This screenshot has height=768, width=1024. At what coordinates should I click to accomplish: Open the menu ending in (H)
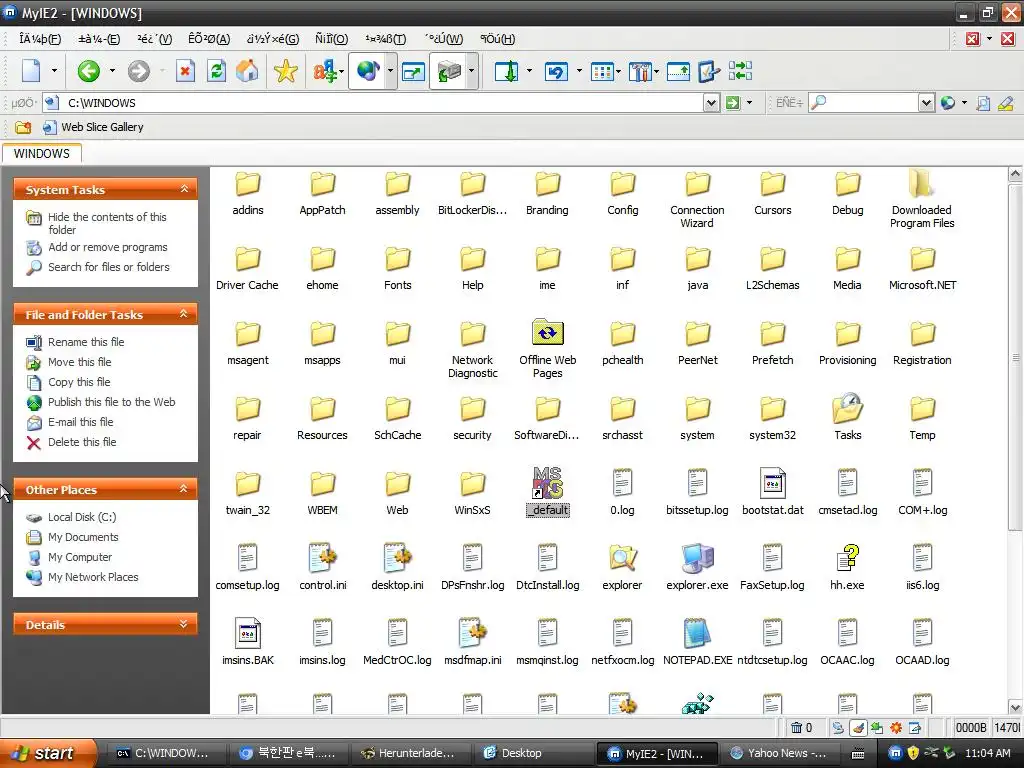pyautogui.click(x=498, y=39)
